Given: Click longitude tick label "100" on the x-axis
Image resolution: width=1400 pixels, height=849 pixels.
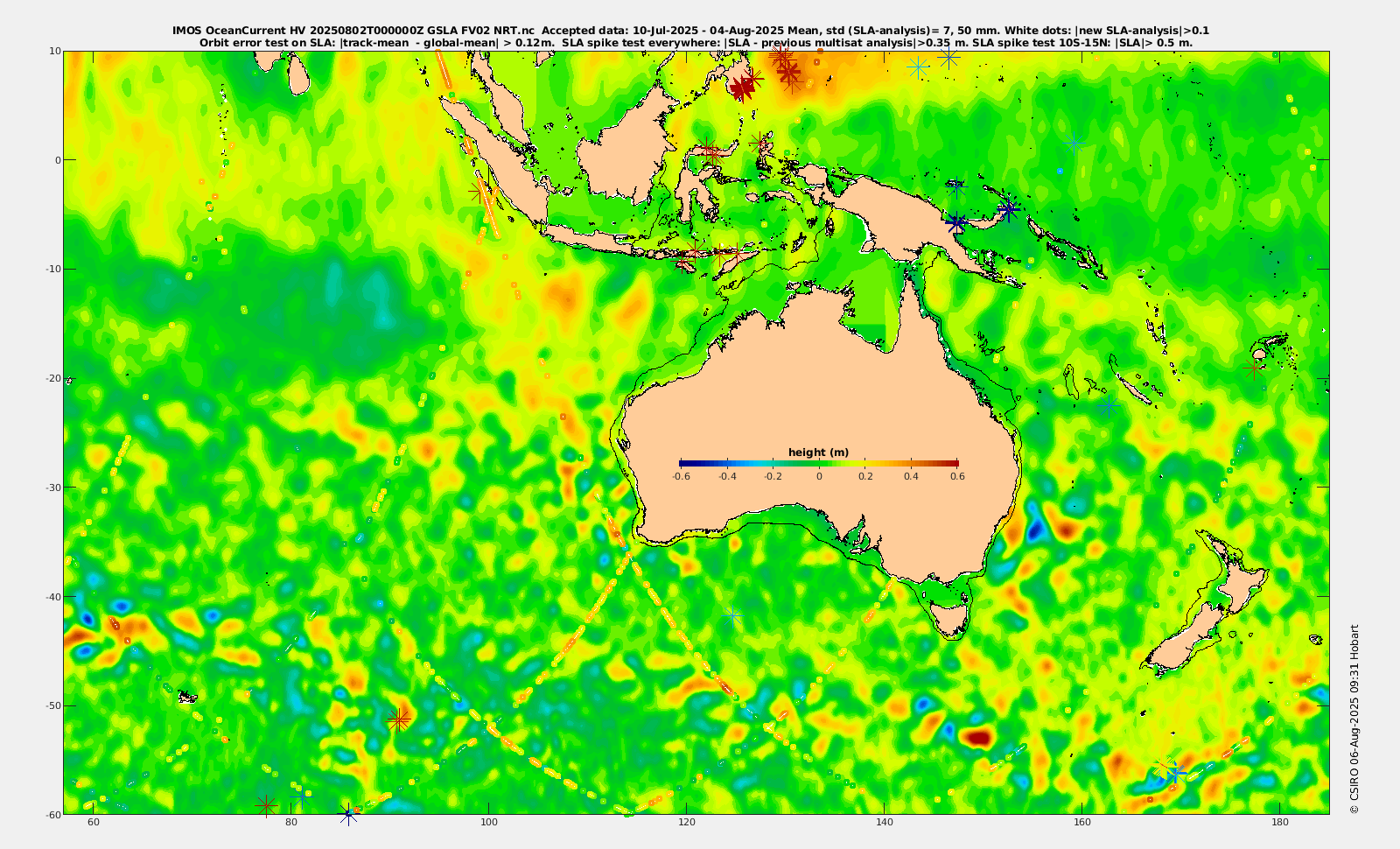Looking at the screenshot, I should click(489, 822).
